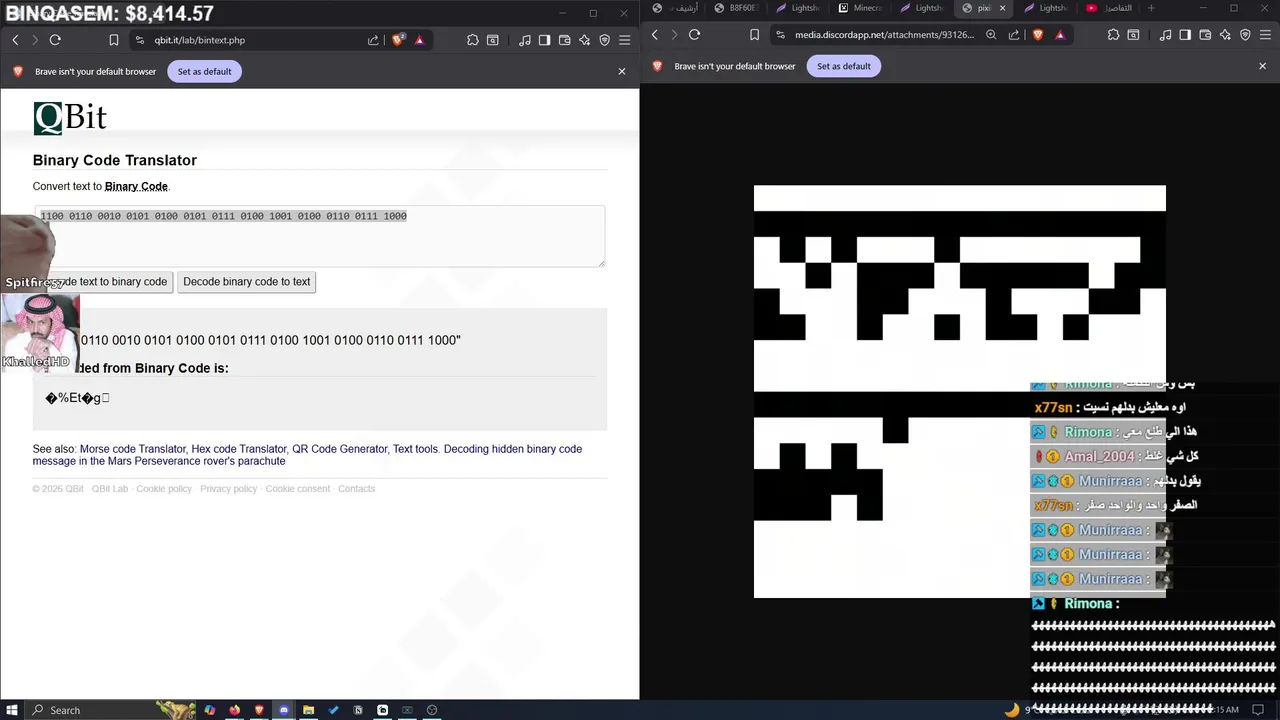Bookmark the qbit.it page
Viewport: 1280px width, 720px height.
pyautogui.click(x=114, y=40)
